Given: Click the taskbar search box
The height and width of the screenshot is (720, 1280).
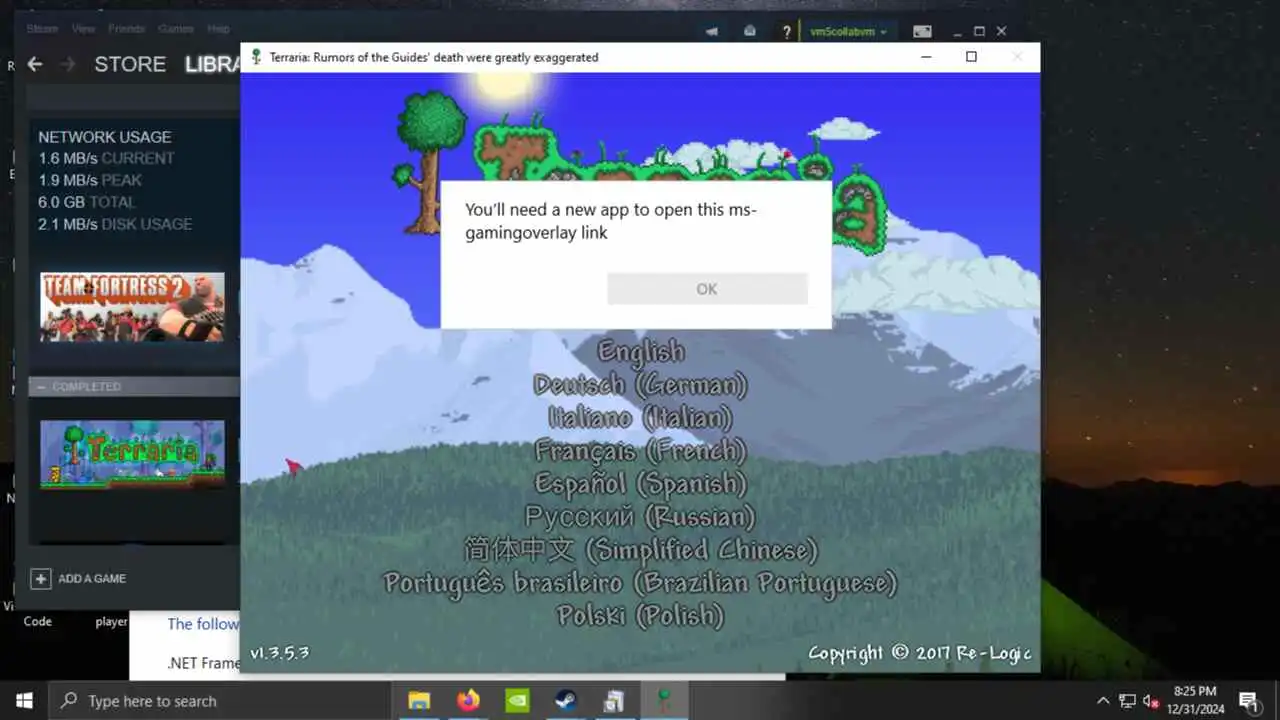Looking at the screenshot, I should pyautogui.click(x=218, y=701).
